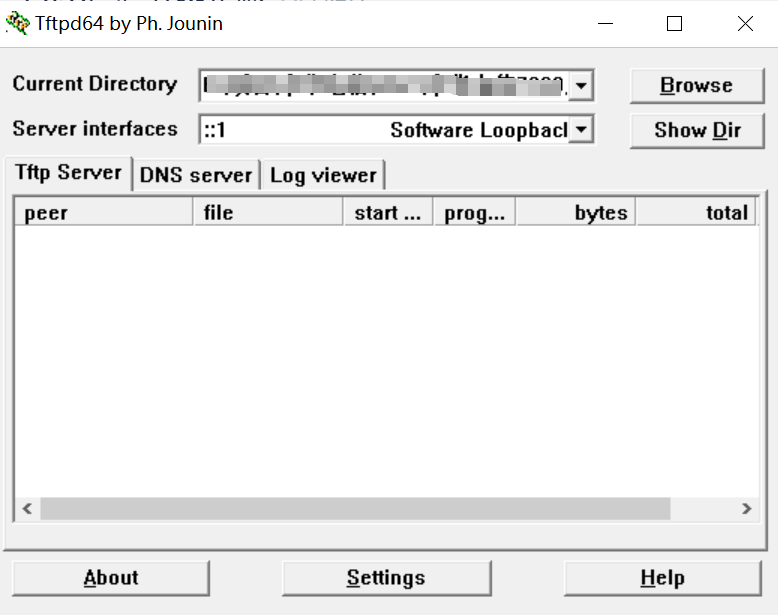Switch to the Log viewer tab
This screenshot has width=778, height=615.
click(x=323, y=175)
